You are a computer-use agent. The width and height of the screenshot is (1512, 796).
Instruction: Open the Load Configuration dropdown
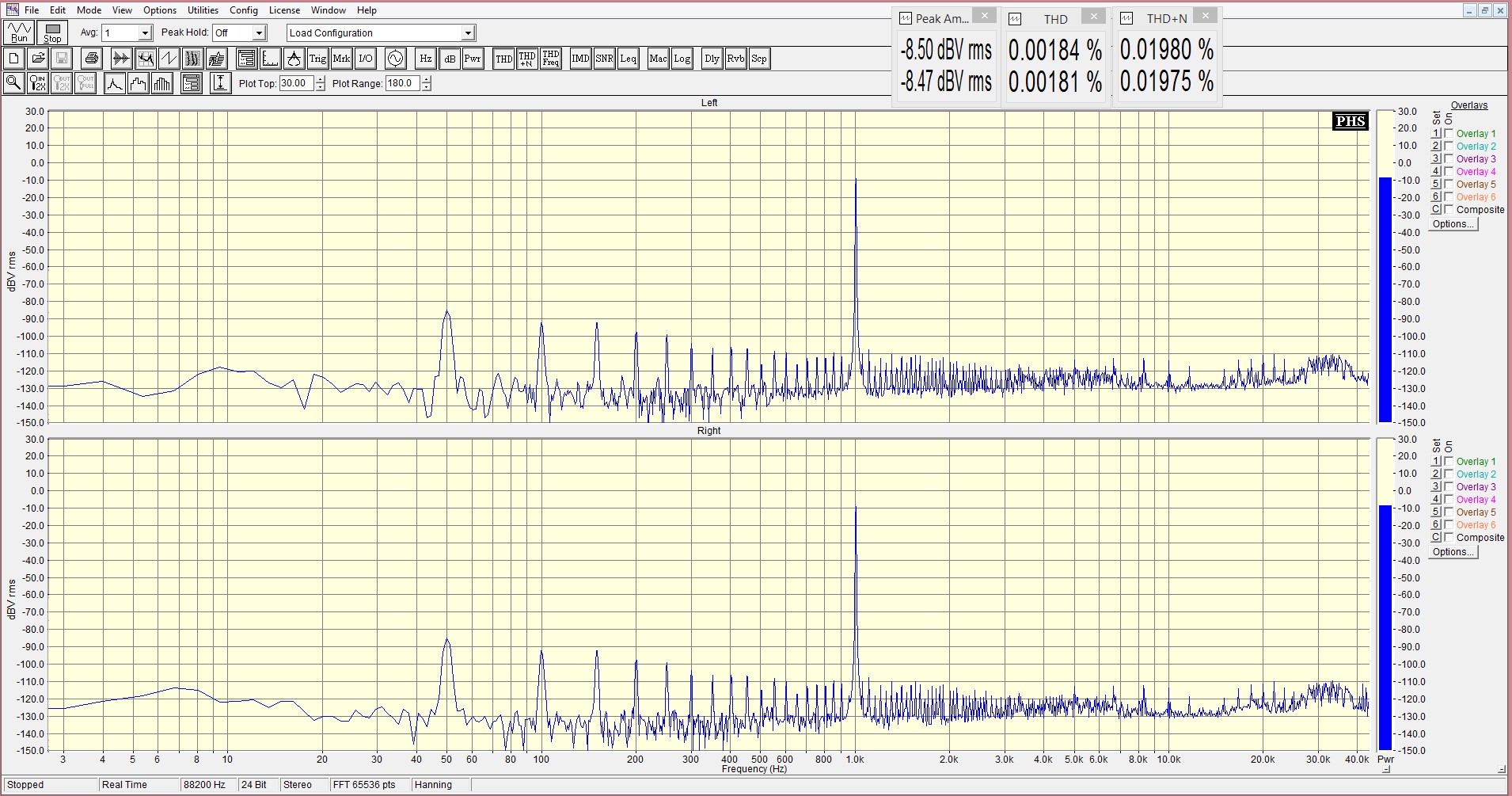coord(468,33)
